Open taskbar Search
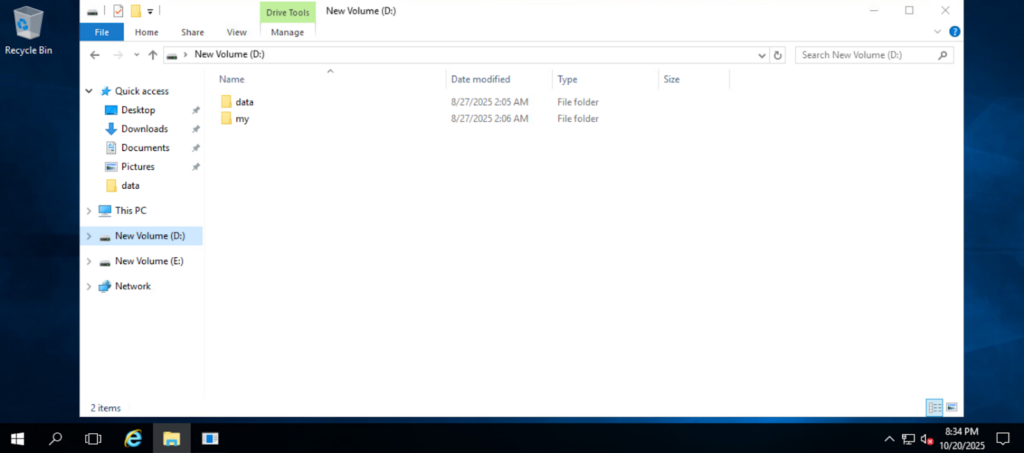 click(x=56, y=438)
